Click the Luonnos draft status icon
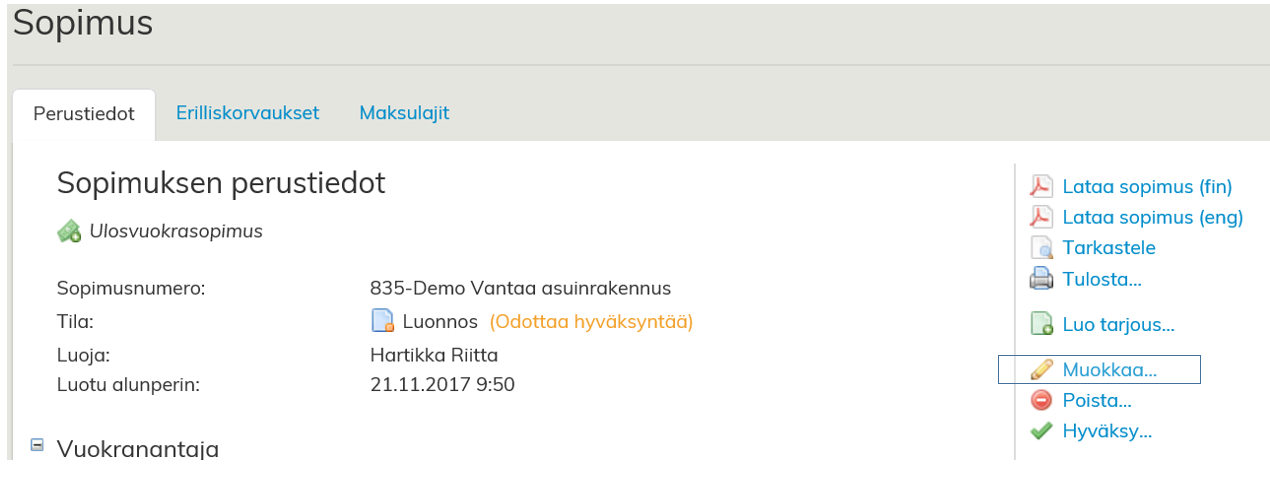Screen dimensions: 1270x480 382,321
